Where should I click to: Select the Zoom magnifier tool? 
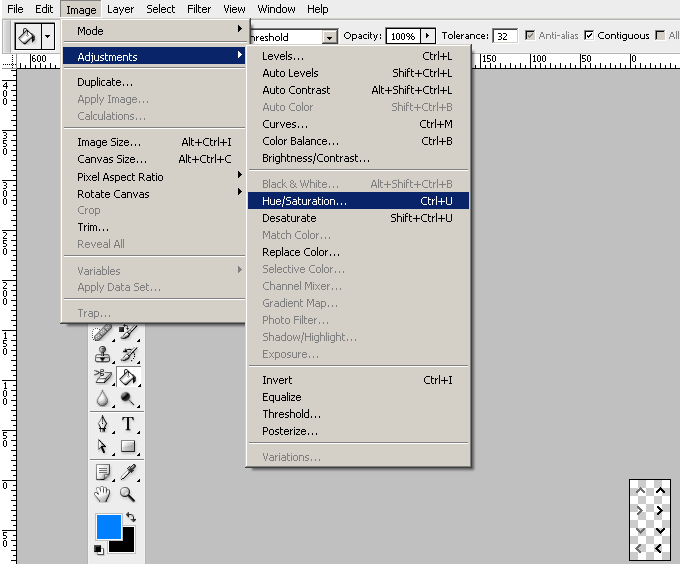[128, 494]
